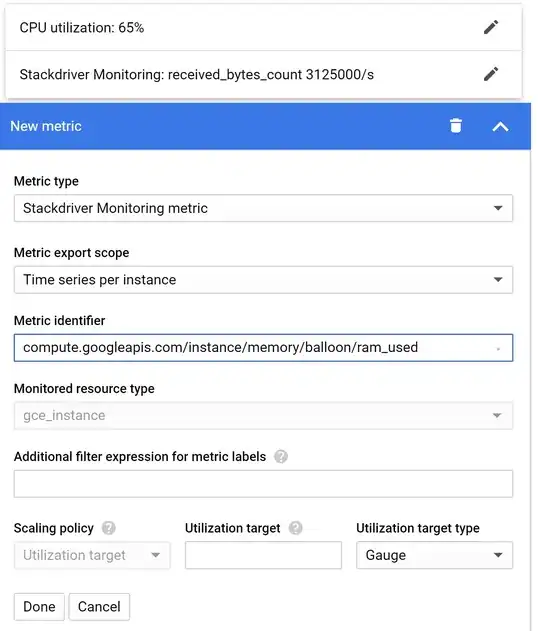Click the Cancel button
This screenshot has height=631, width=540.
click(99, 607)
